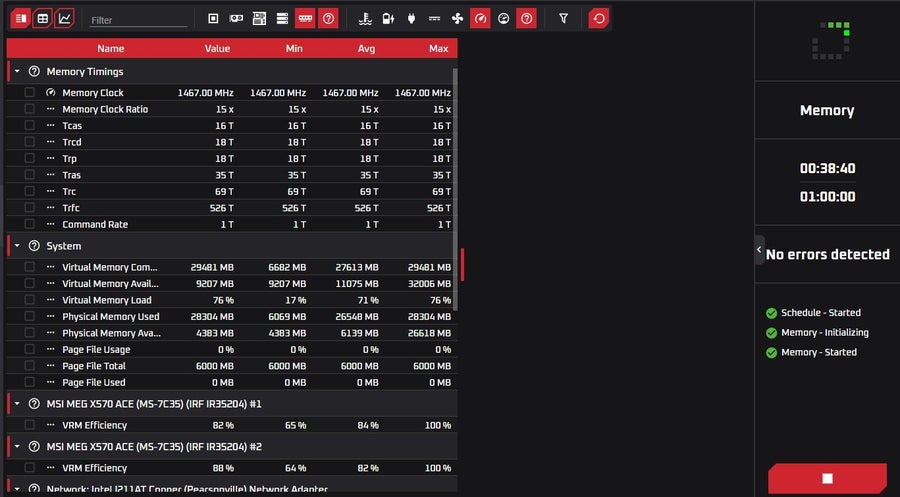Toggle the usage gauge readings filter
This screenshot has width=900, height=497.
(x=503, y=19)
